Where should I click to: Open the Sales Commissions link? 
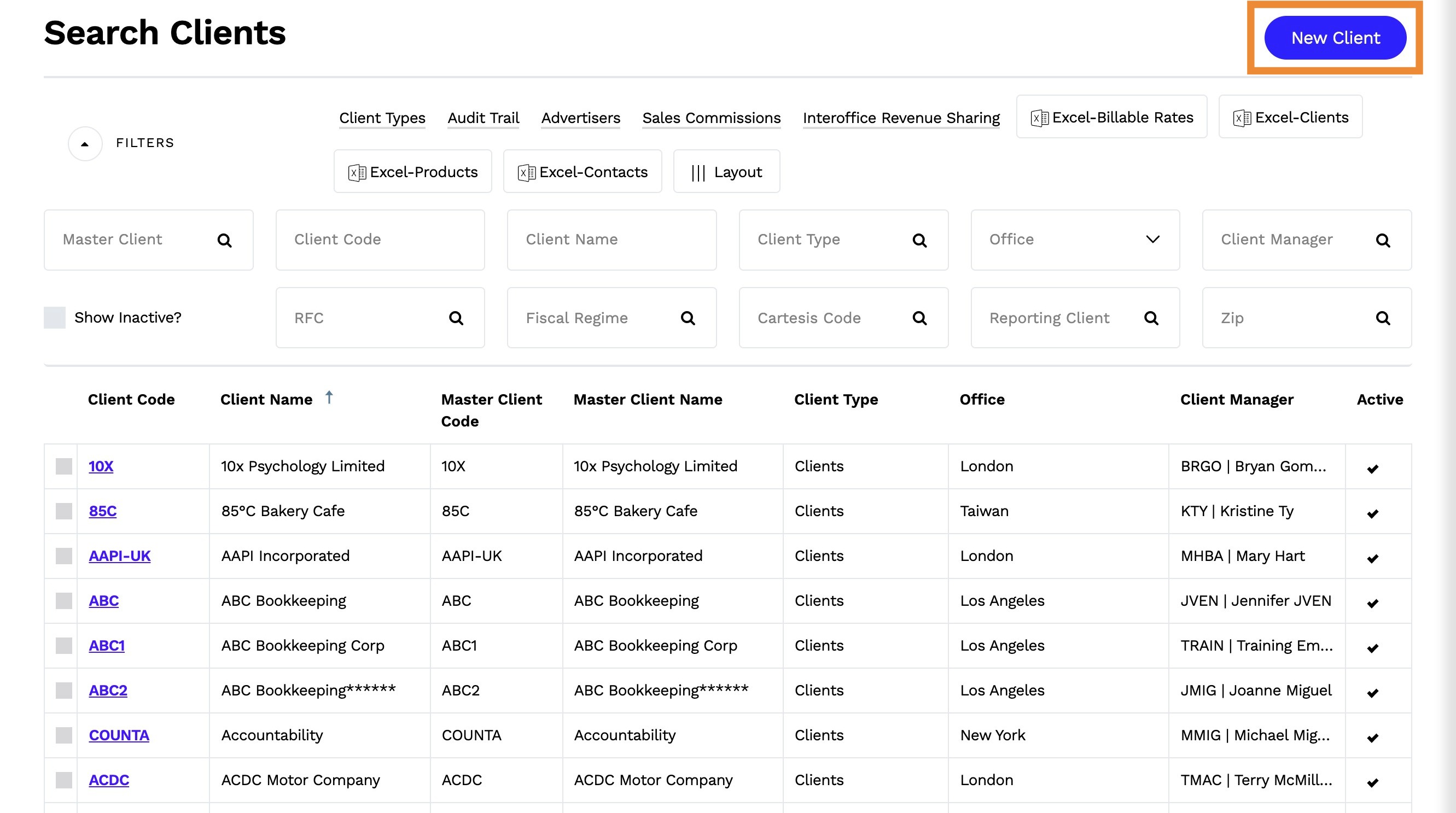(x=711, y=118)
